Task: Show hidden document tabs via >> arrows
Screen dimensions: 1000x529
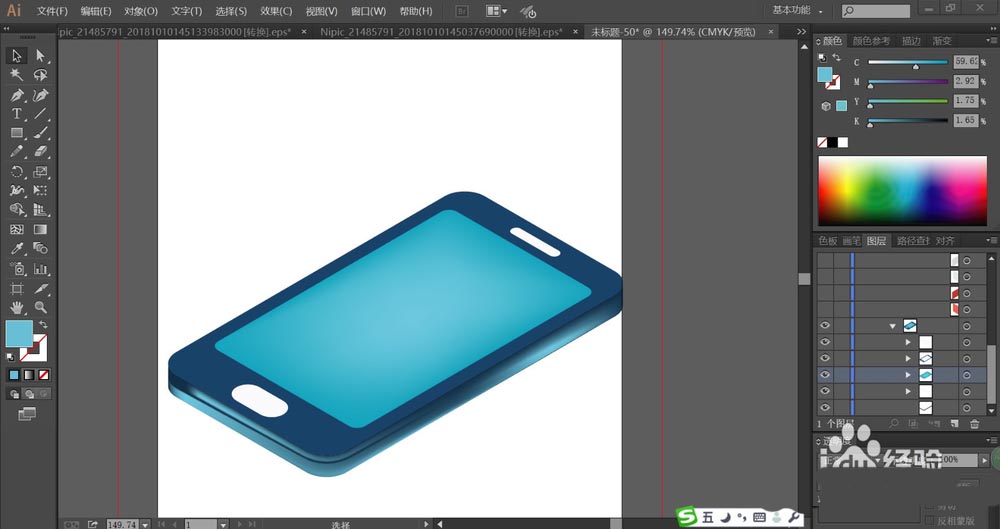Action: [801, 31]
